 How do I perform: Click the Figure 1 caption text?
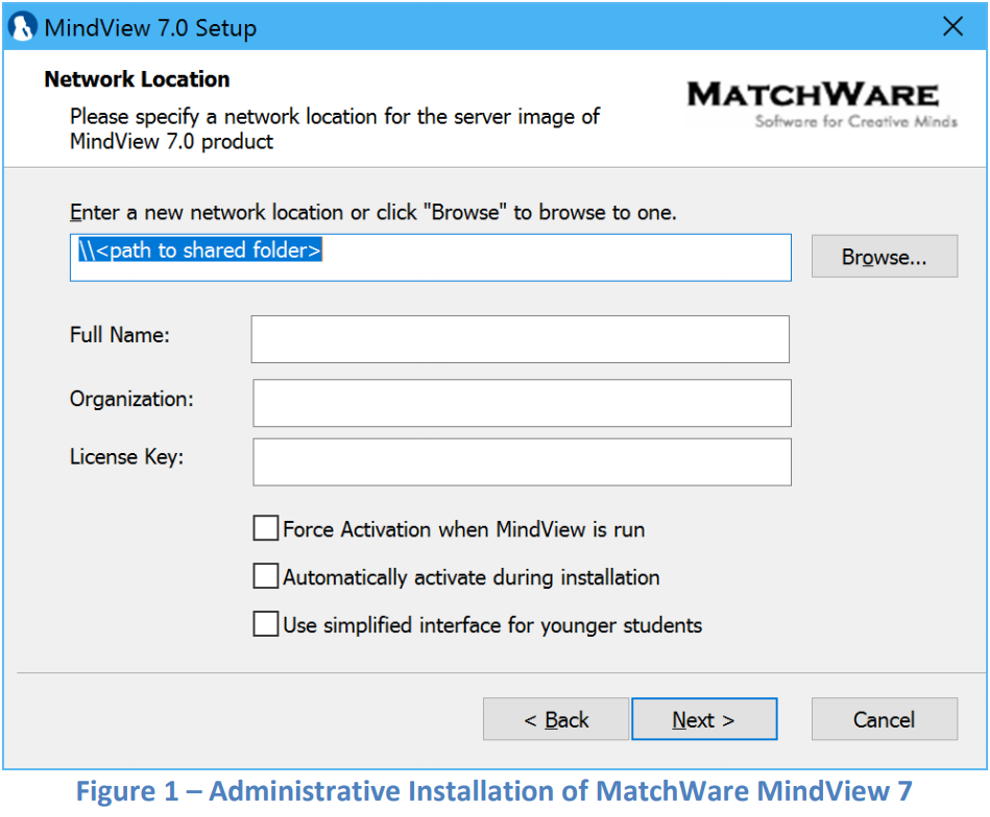coord(494,791)
